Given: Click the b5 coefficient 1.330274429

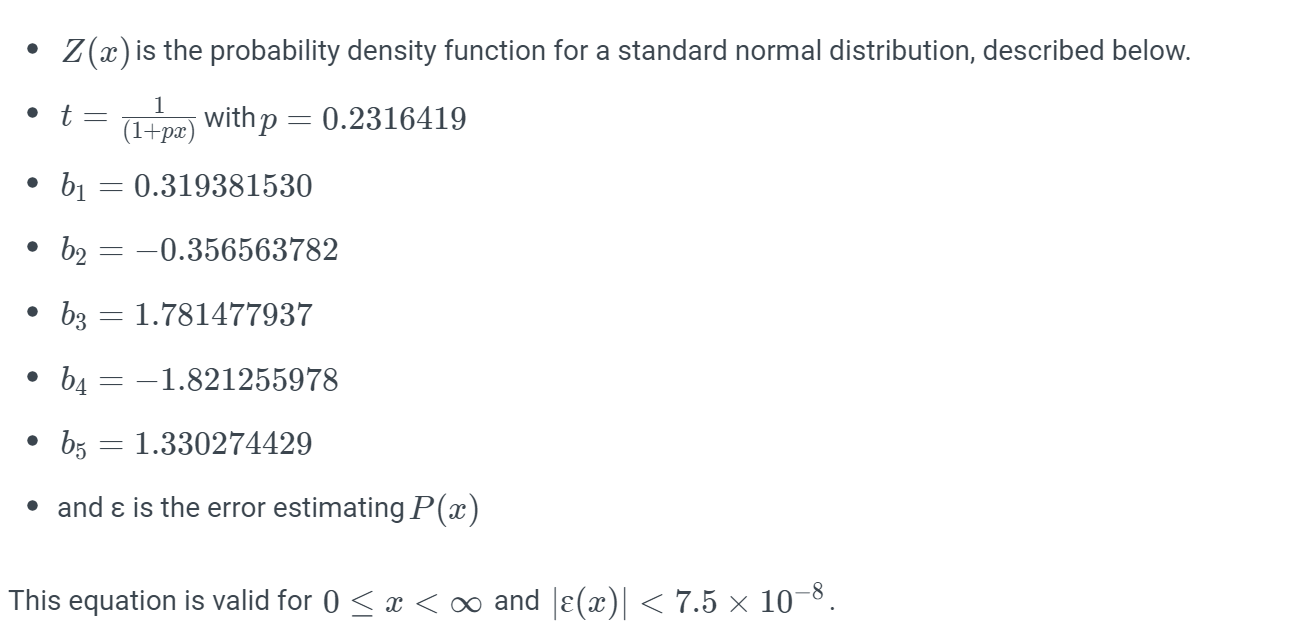Looking at the screenshot, I should coord(222,444).
